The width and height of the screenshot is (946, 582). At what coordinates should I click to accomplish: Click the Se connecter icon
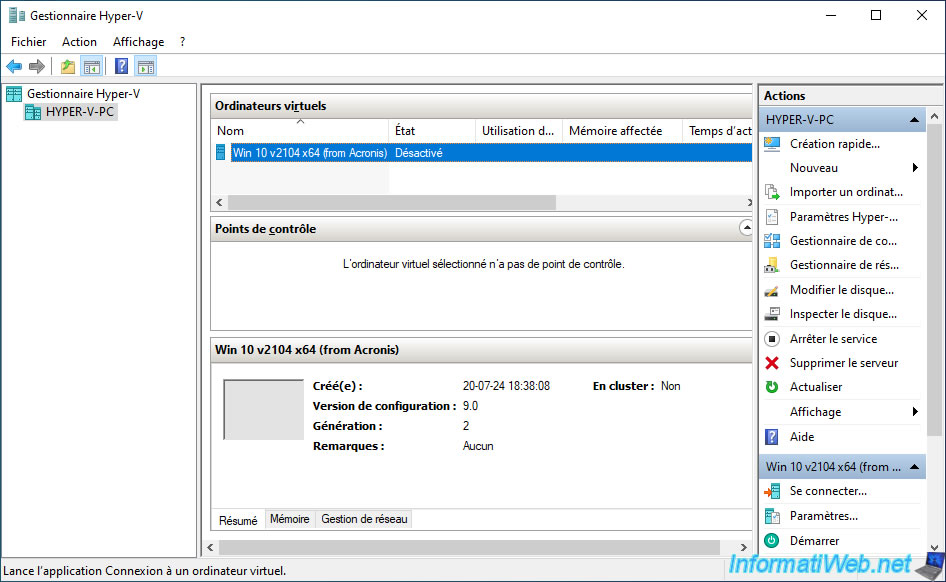pos(772,492)
